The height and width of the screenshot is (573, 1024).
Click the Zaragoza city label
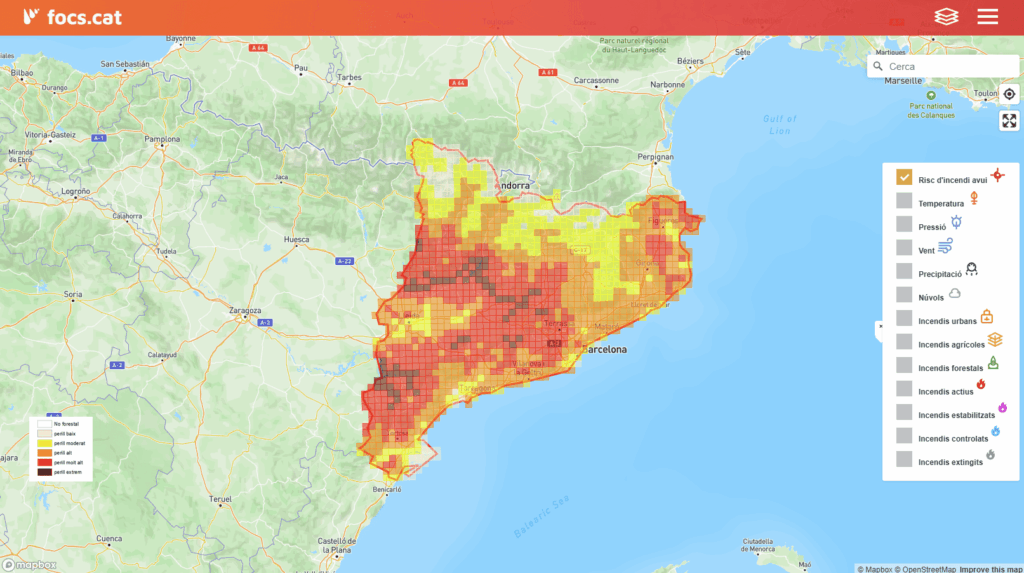coord(245,310)
